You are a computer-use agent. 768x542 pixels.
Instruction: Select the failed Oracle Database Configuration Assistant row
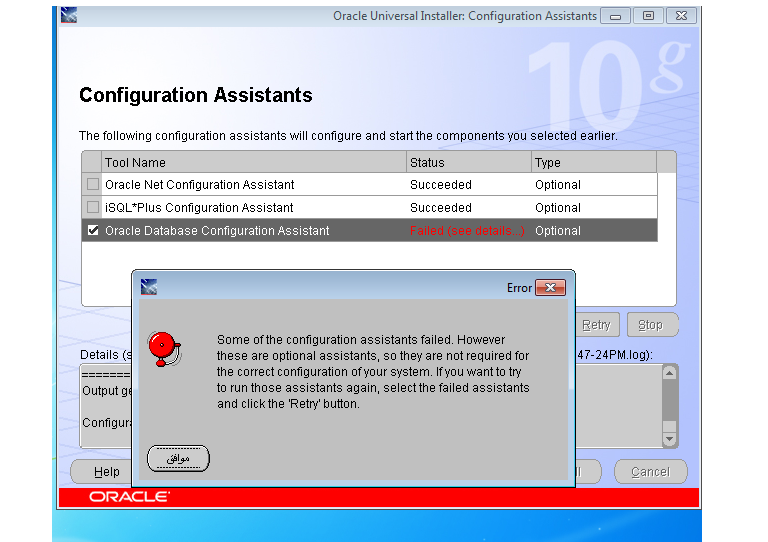coord(250,231)
